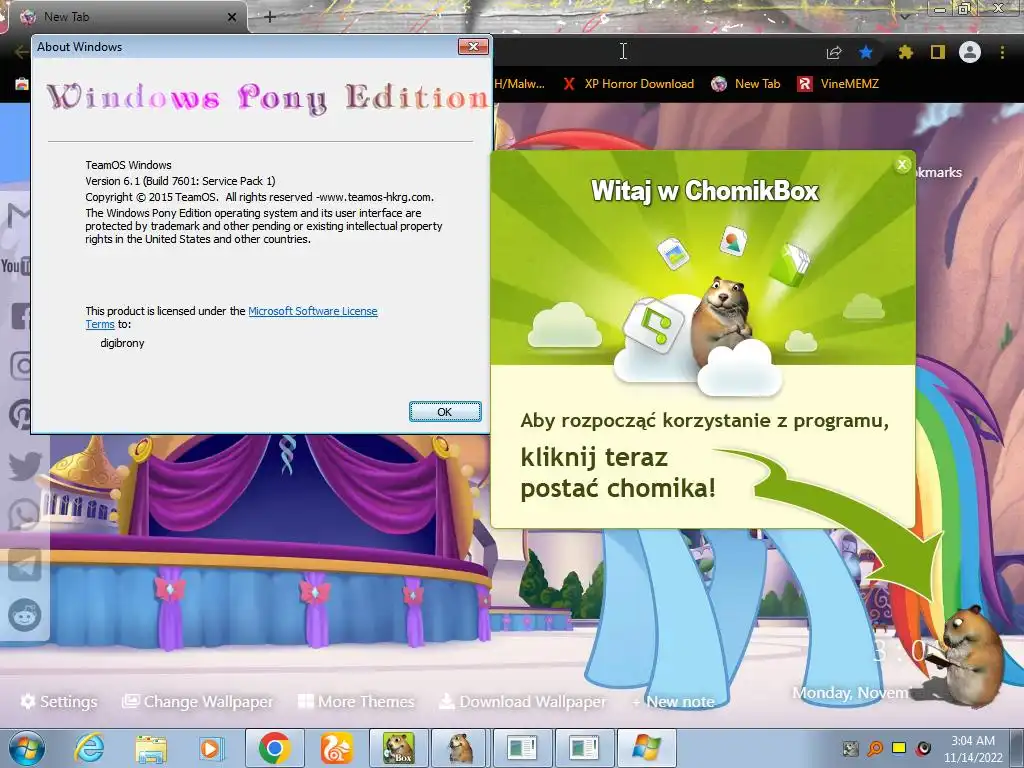Open About Windows taskbar button with flag
This screenshot has width=1024, height=768.
(647, 748)
